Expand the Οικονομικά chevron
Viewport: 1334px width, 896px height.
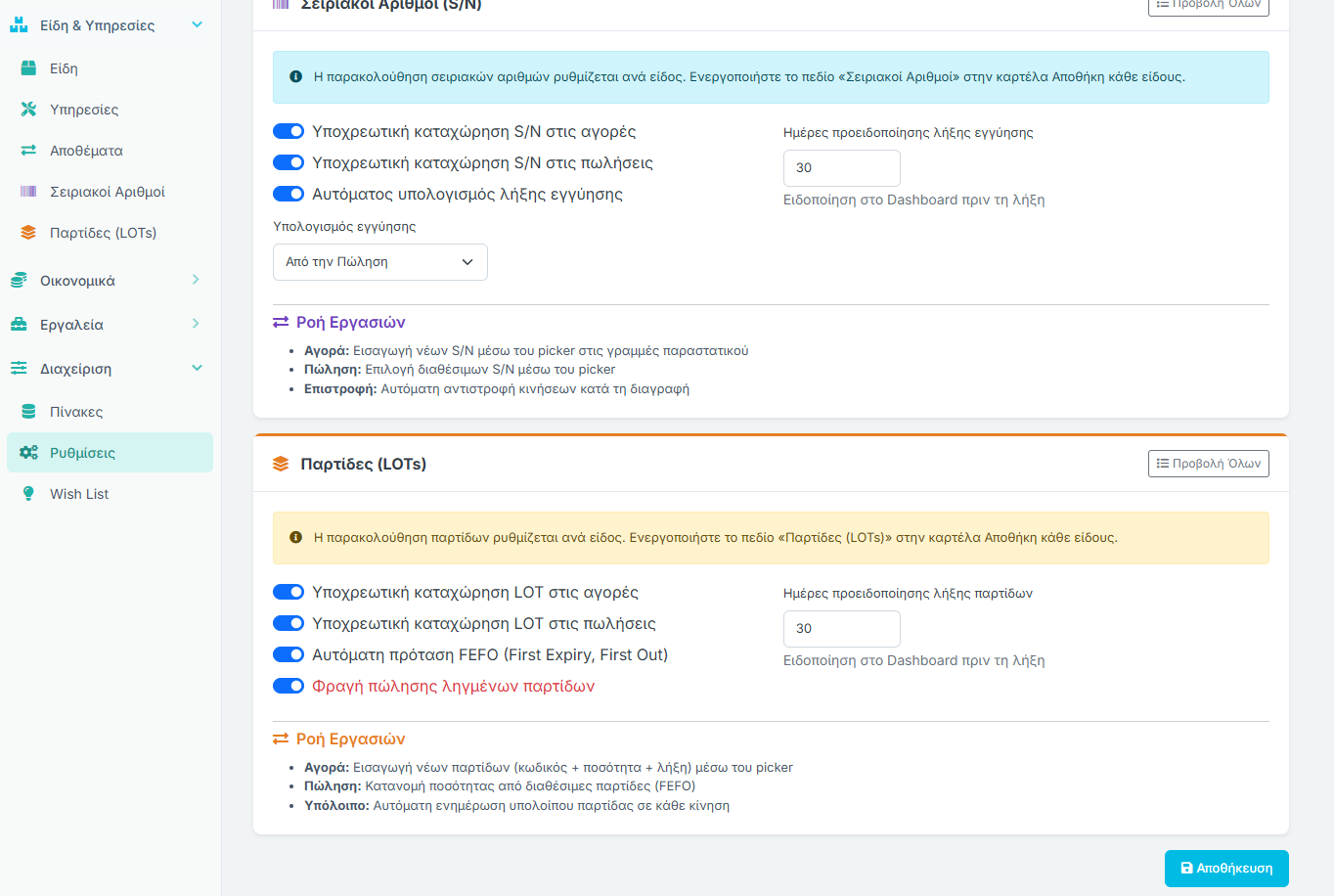(x=197, y=280)
